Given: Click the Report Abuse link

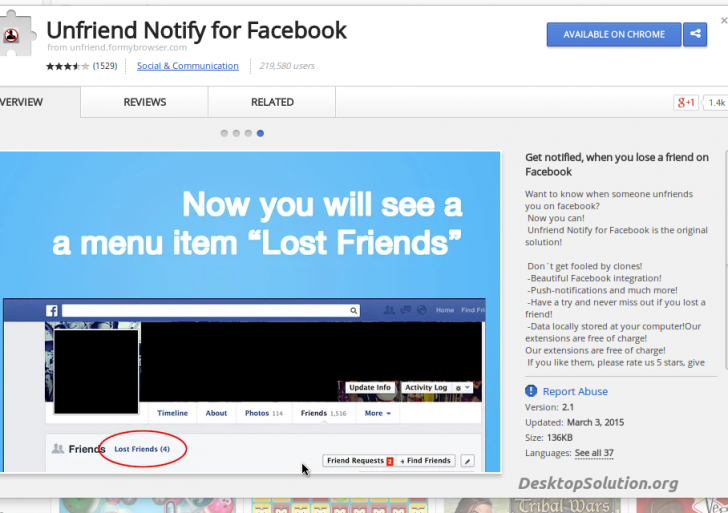Looking at the screenshot, I should click(575, 391).
